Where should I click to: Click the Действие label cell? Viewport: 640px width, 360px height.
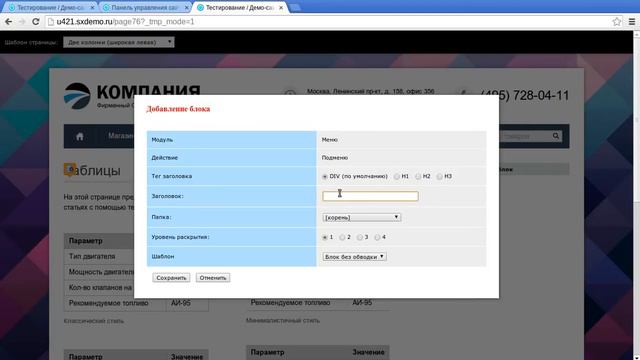[231, 158]
